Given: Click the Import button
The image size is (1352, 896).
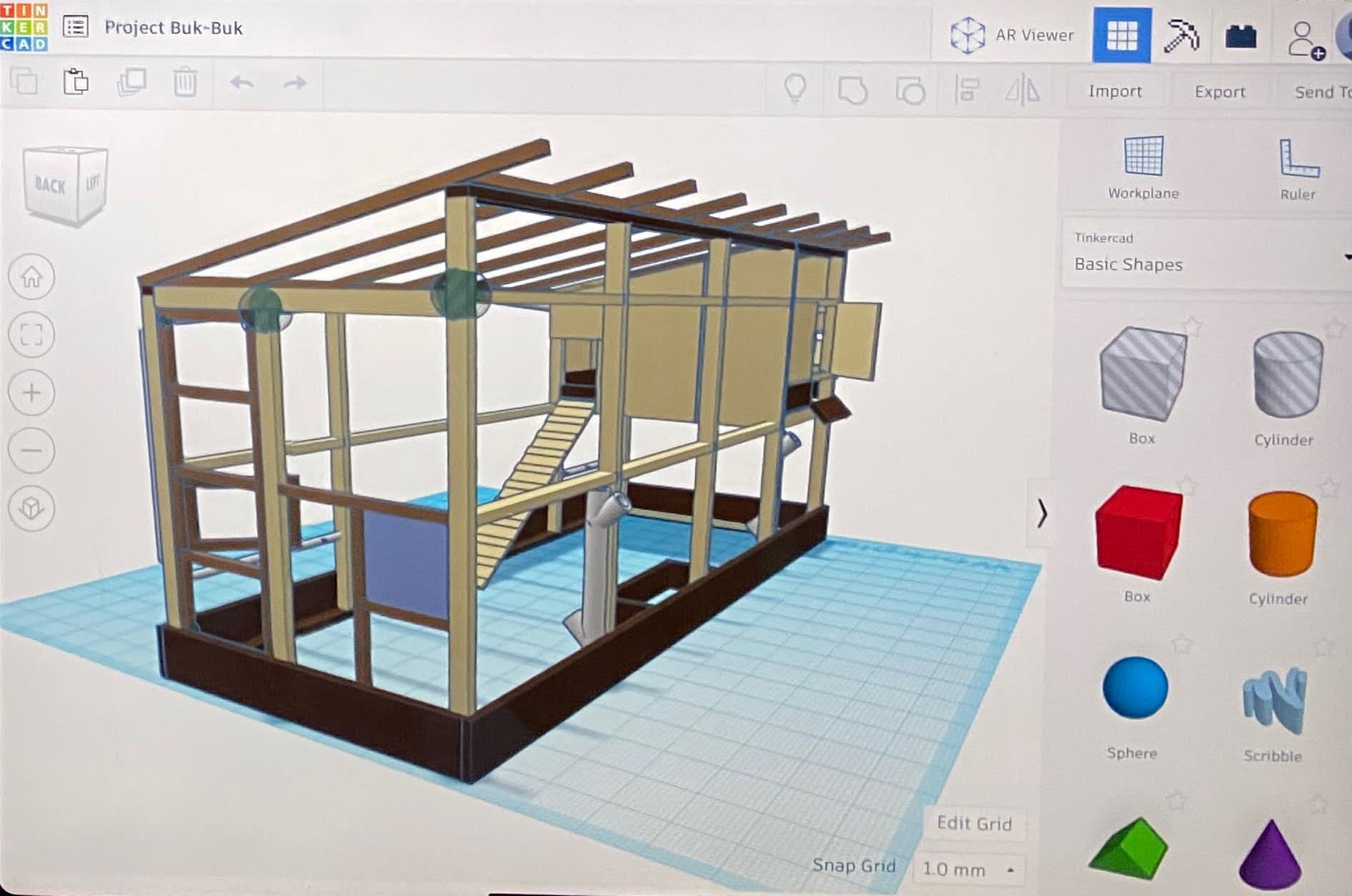Looking at the screenshot, I should (1115, 91).
